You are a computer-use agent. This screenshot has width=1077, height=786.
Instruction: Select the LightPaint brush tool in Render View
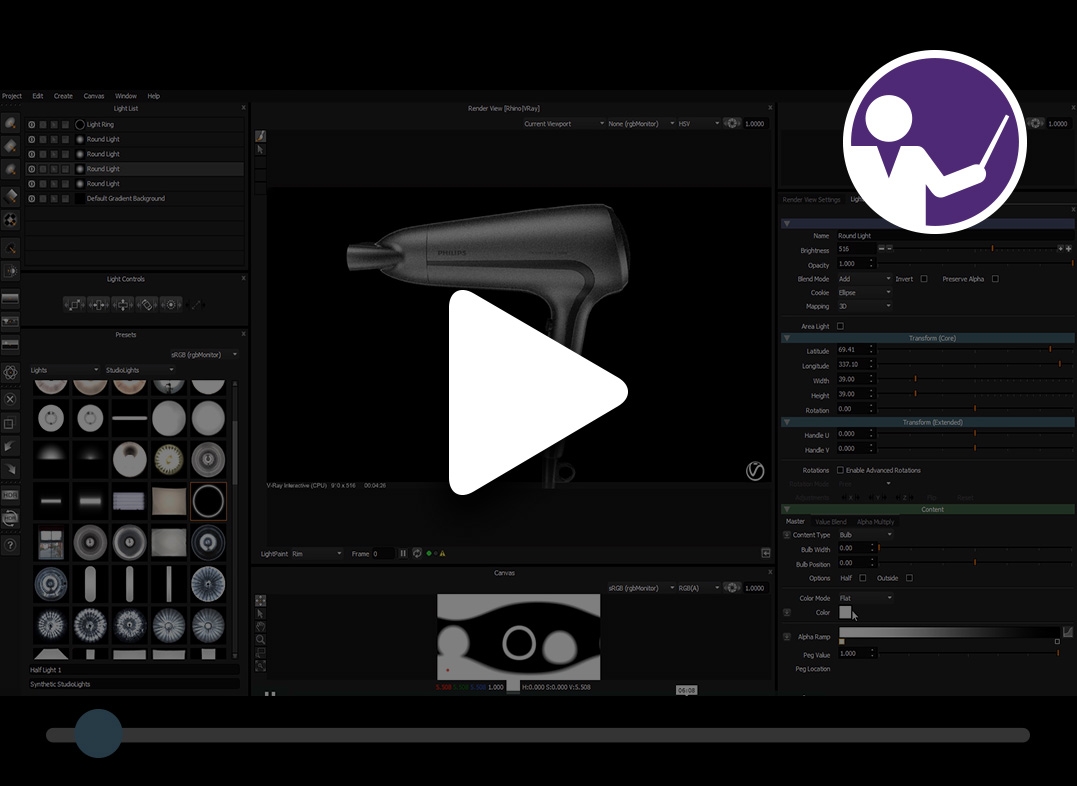[260, 136]
